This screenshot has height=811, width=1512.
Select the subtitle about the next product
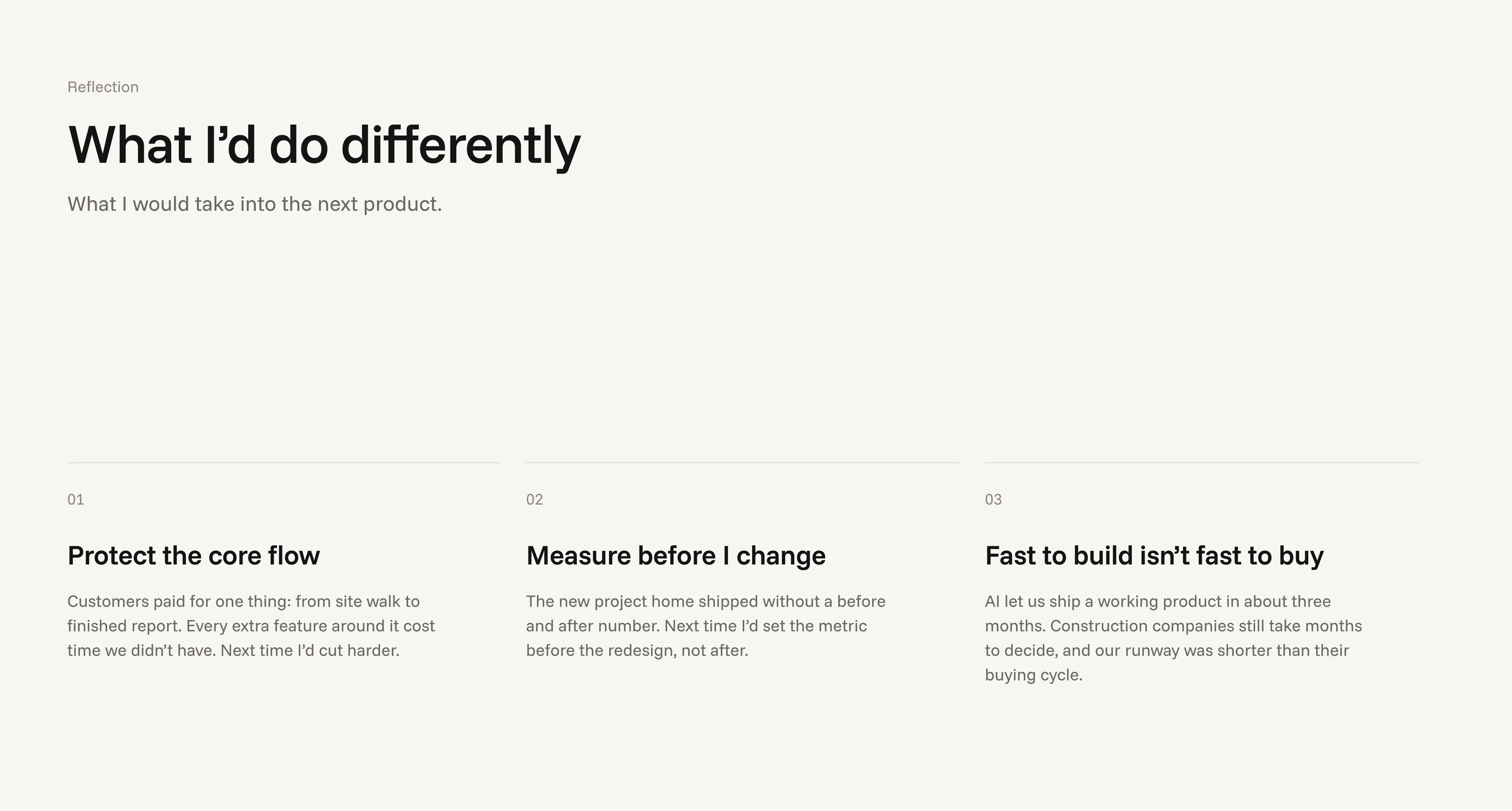255,205
